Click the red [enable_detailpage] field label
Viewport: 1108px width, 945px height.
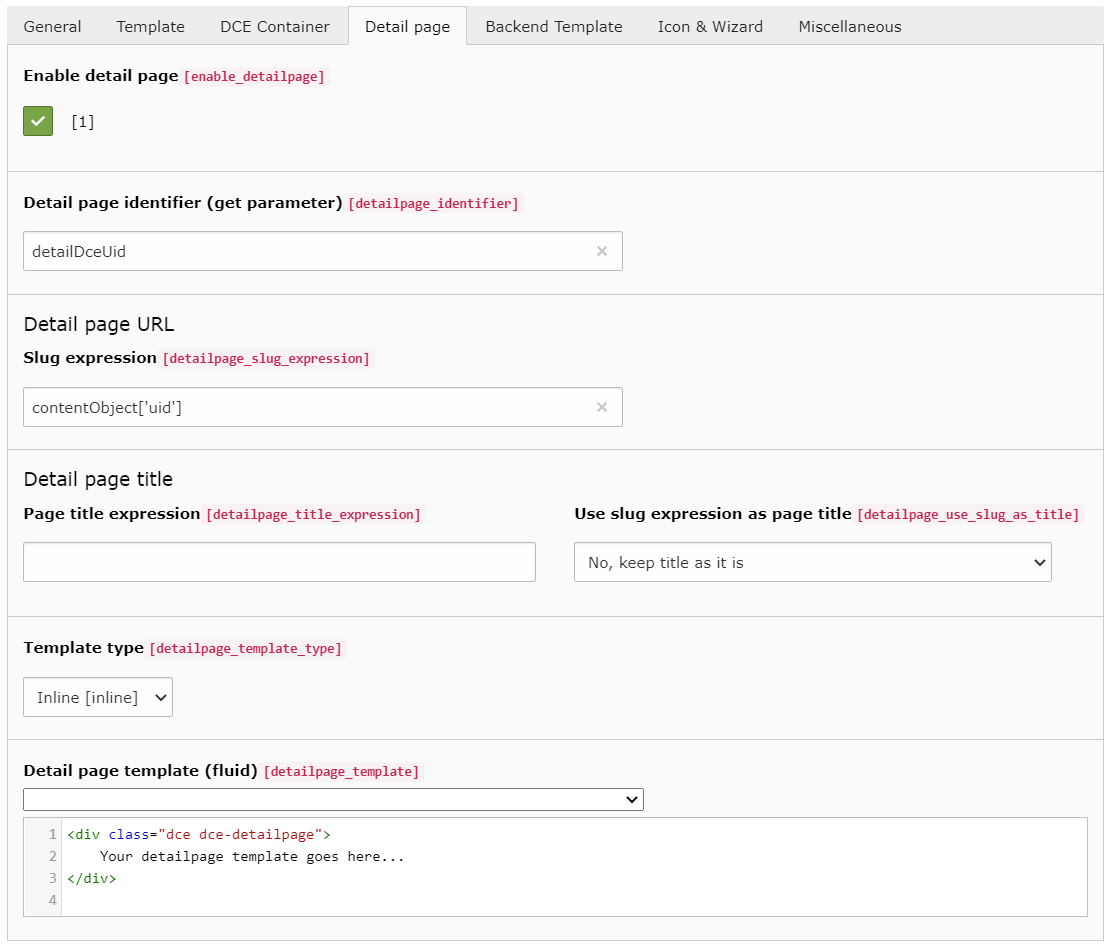point(254,76)
